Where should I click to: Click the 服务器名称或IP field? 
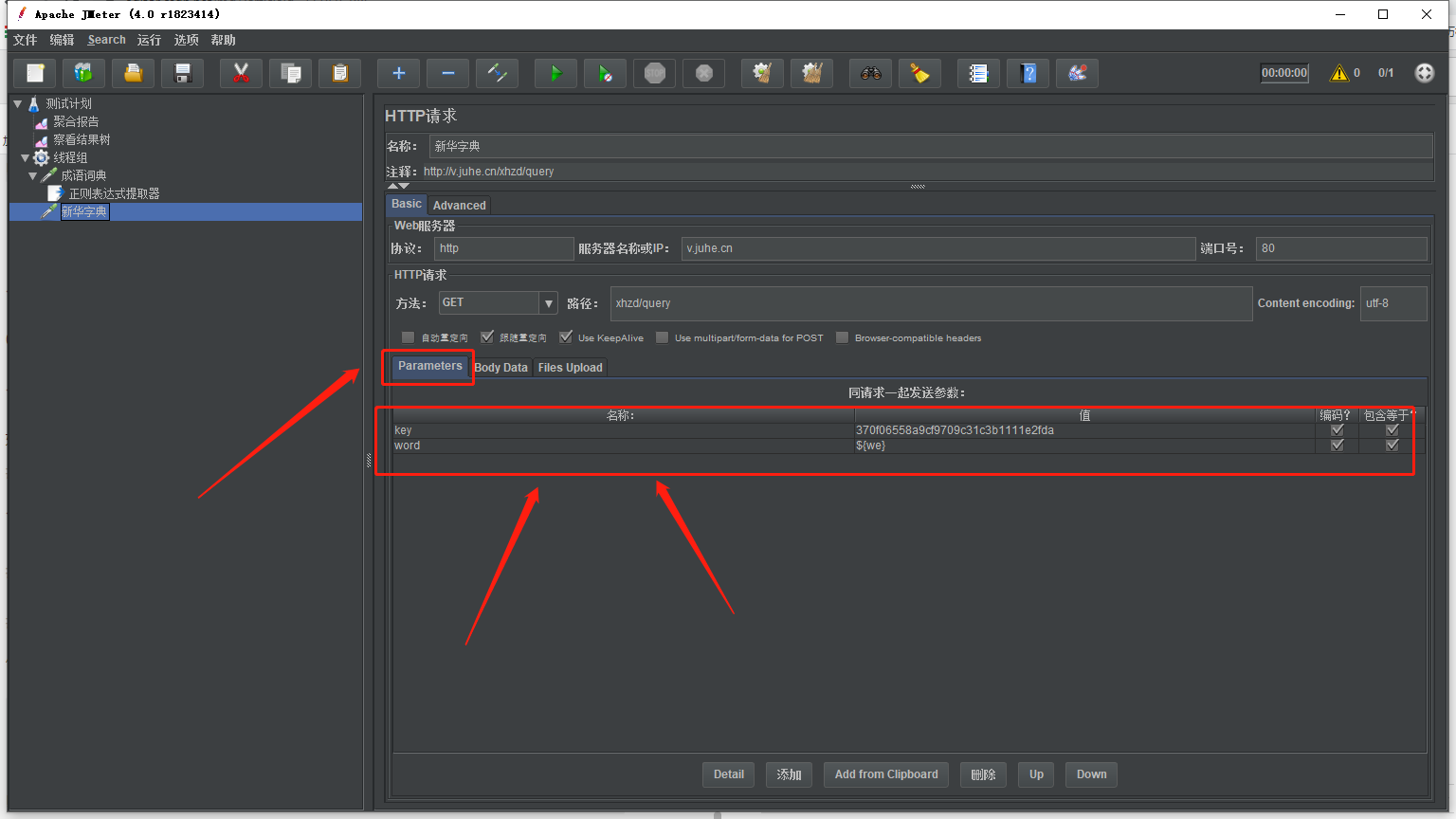(x=938, y=248)
